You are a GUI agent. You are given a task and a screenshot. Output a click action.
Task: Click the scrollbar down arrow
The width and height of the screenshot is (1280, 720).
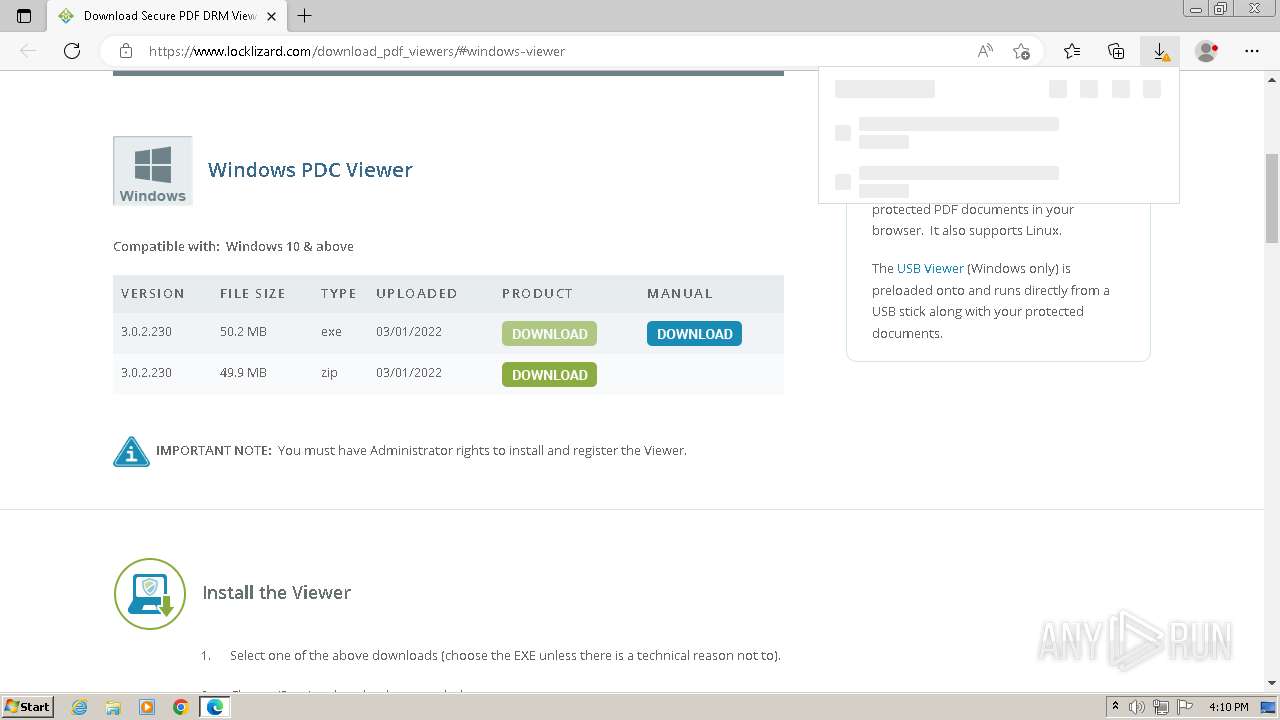click(x=1272, y=683)
